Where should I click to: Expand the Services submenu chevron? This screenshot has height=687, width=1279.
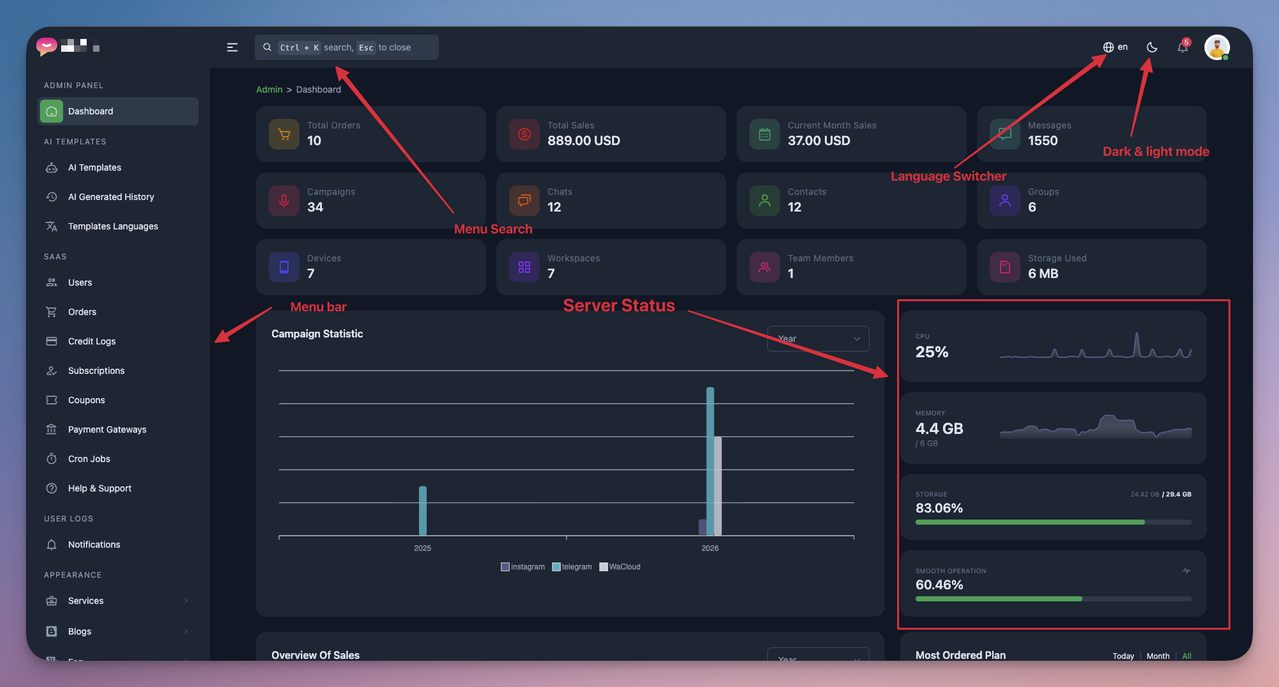click(186, 601)
